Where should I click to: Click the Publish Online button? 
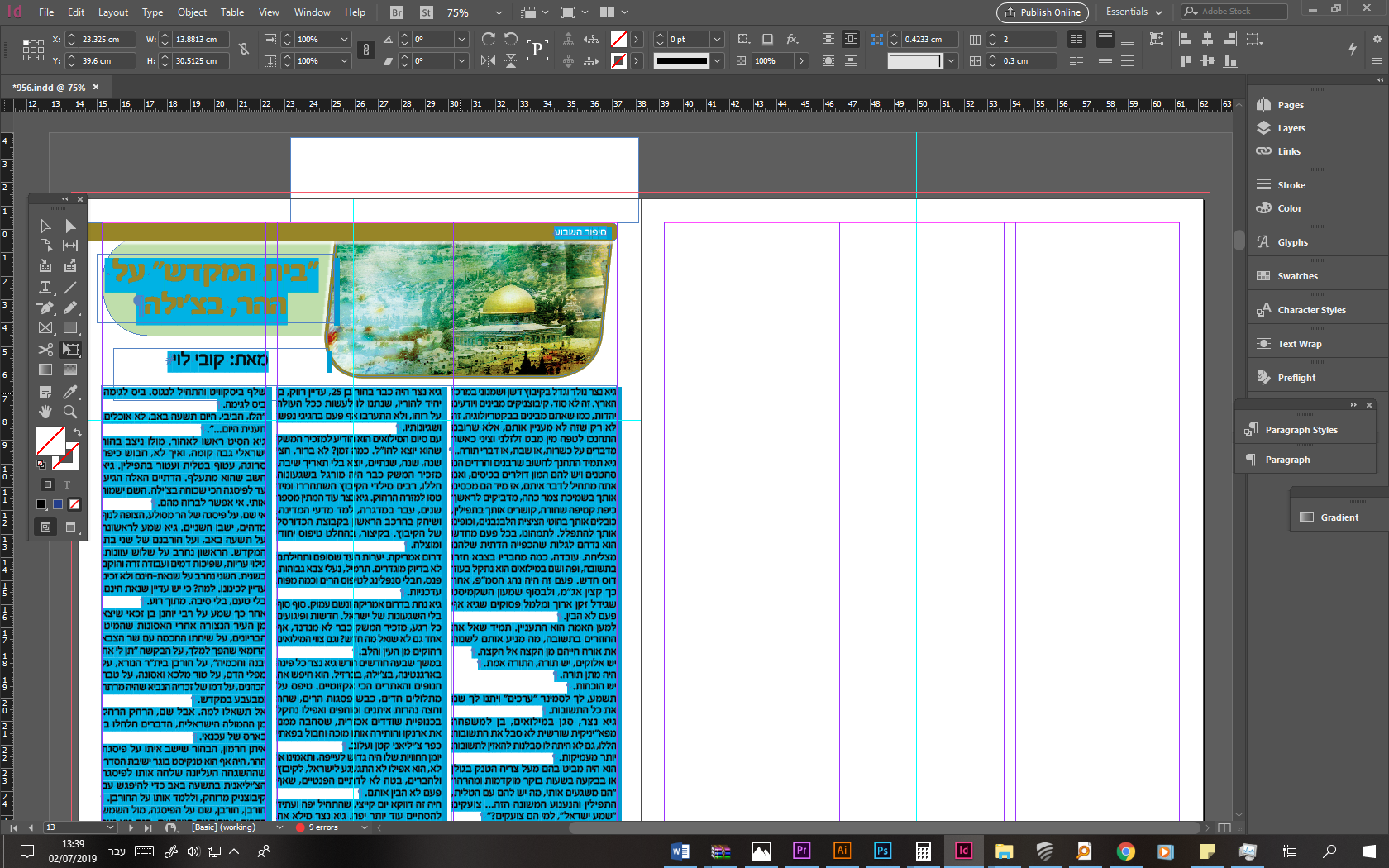[1042, 12]
